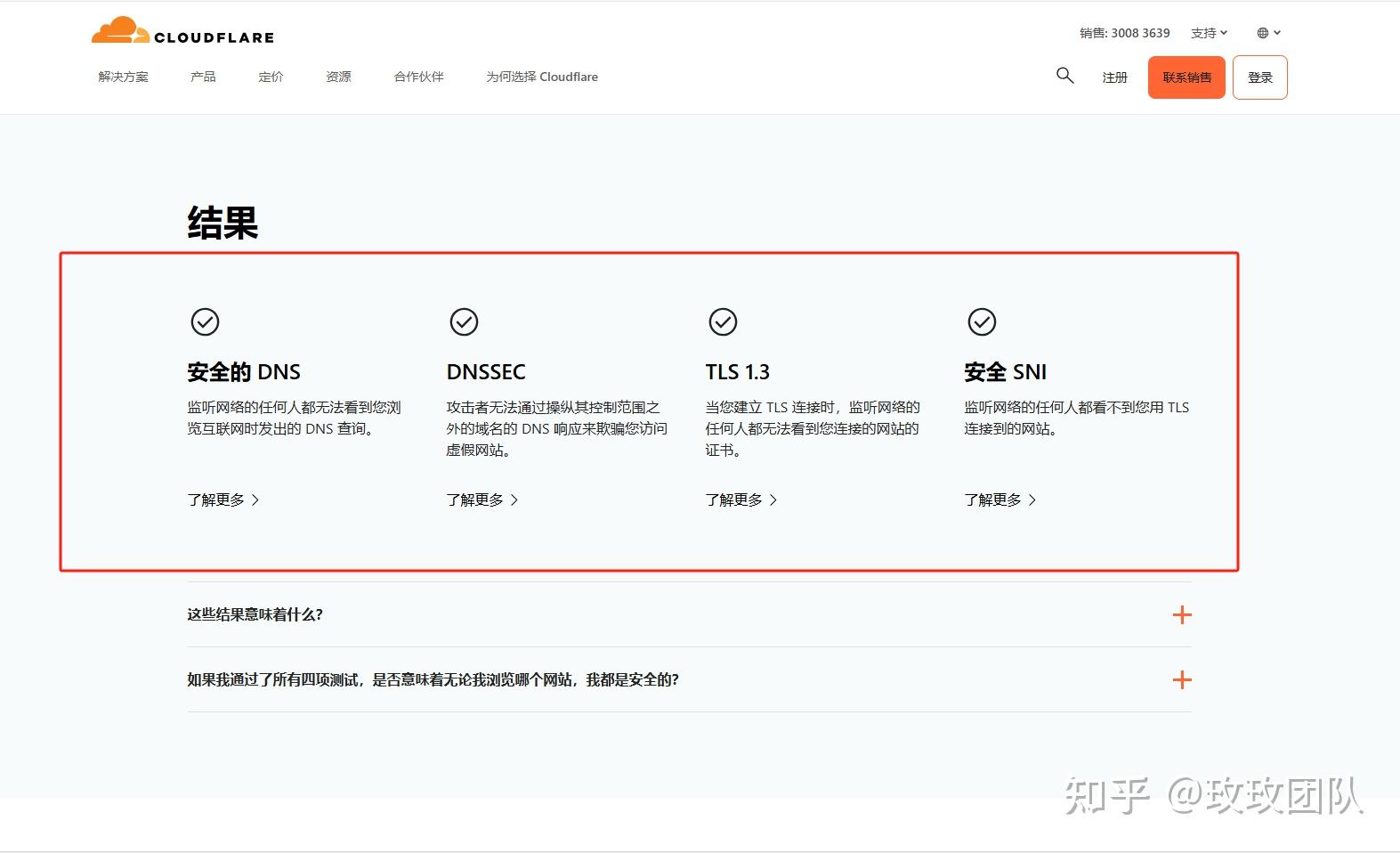
Task: Click the checkmark icon above 安全 SNI
Action: pyautogui.click(x=982, y=321)
